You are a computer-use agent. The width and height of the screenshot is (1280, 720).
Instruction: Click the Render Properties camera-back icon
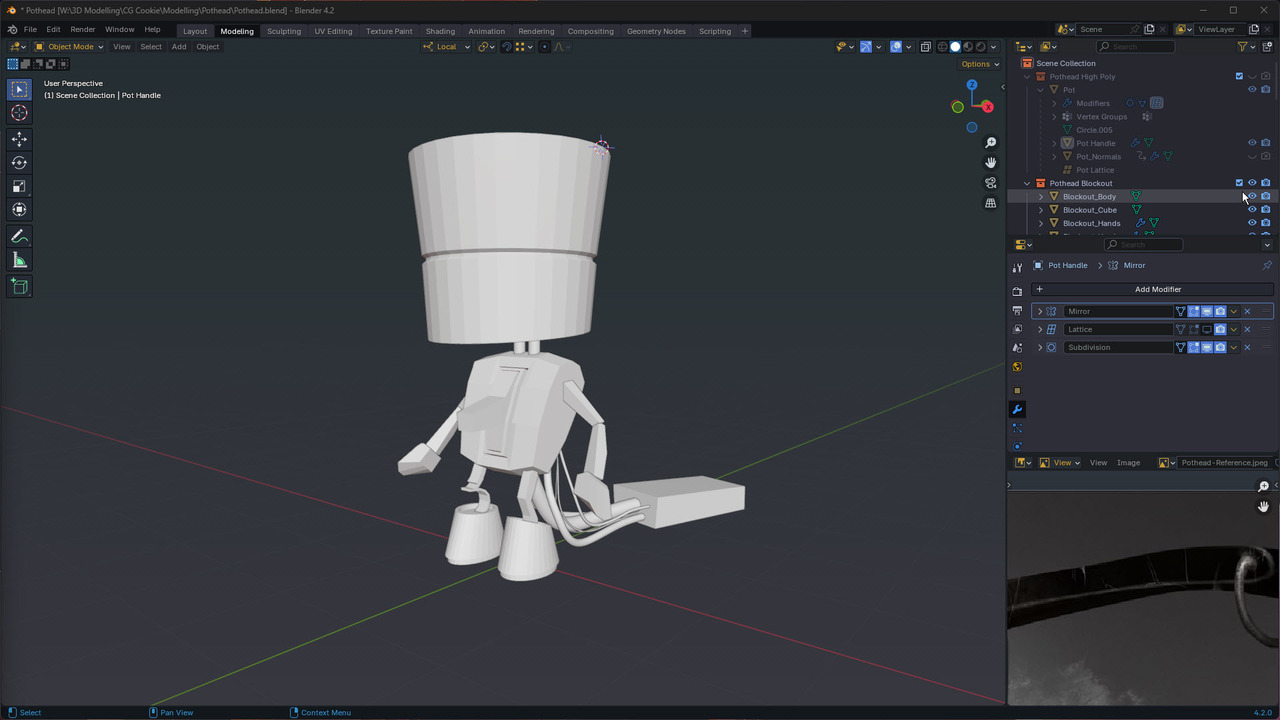click(1017, 288)
